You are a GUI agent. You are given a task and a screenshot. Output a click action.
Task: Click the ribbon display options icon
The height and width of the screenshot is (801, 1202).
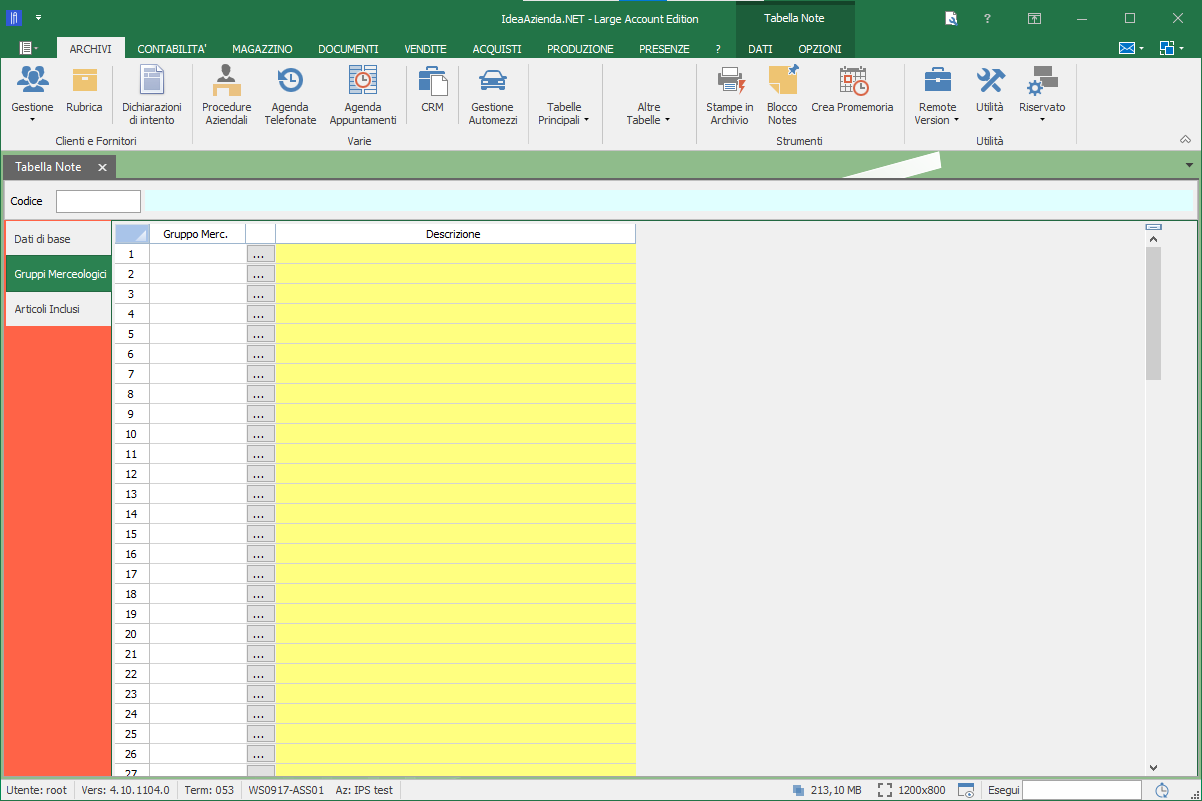1034,18
